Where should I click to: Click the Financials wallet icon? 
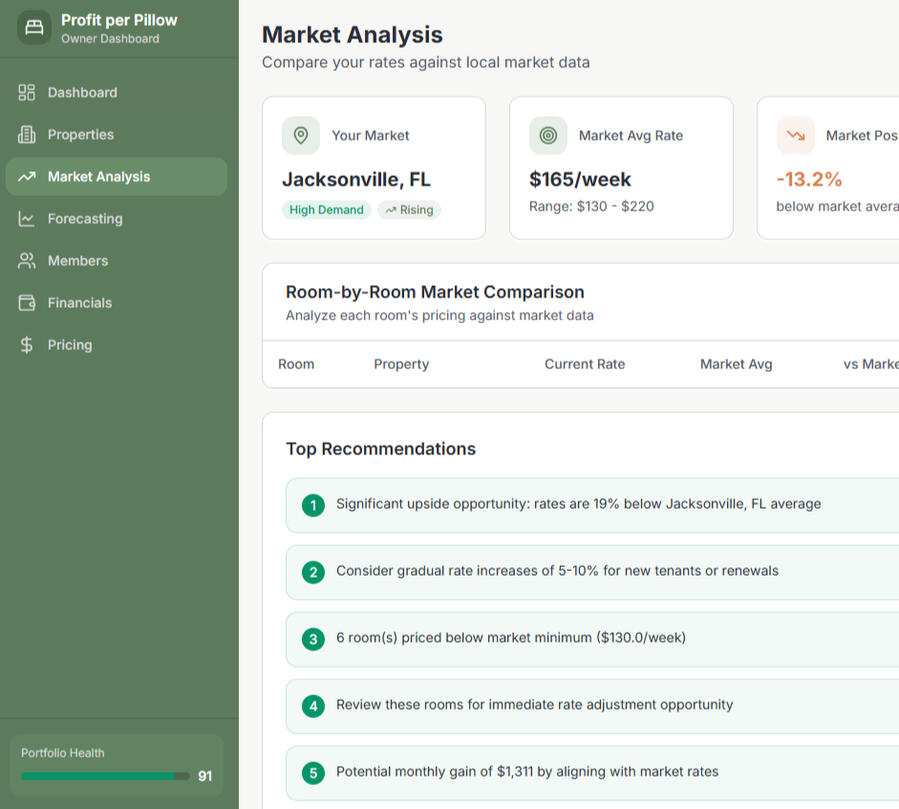click(27, 302)
